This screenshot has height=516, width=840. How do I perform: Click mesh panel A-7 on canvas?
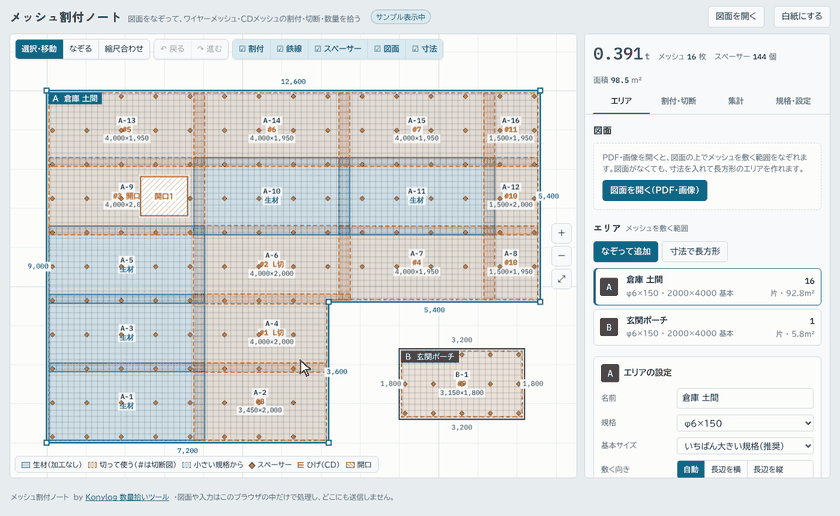pyautogui.click(x=417, y=263)
